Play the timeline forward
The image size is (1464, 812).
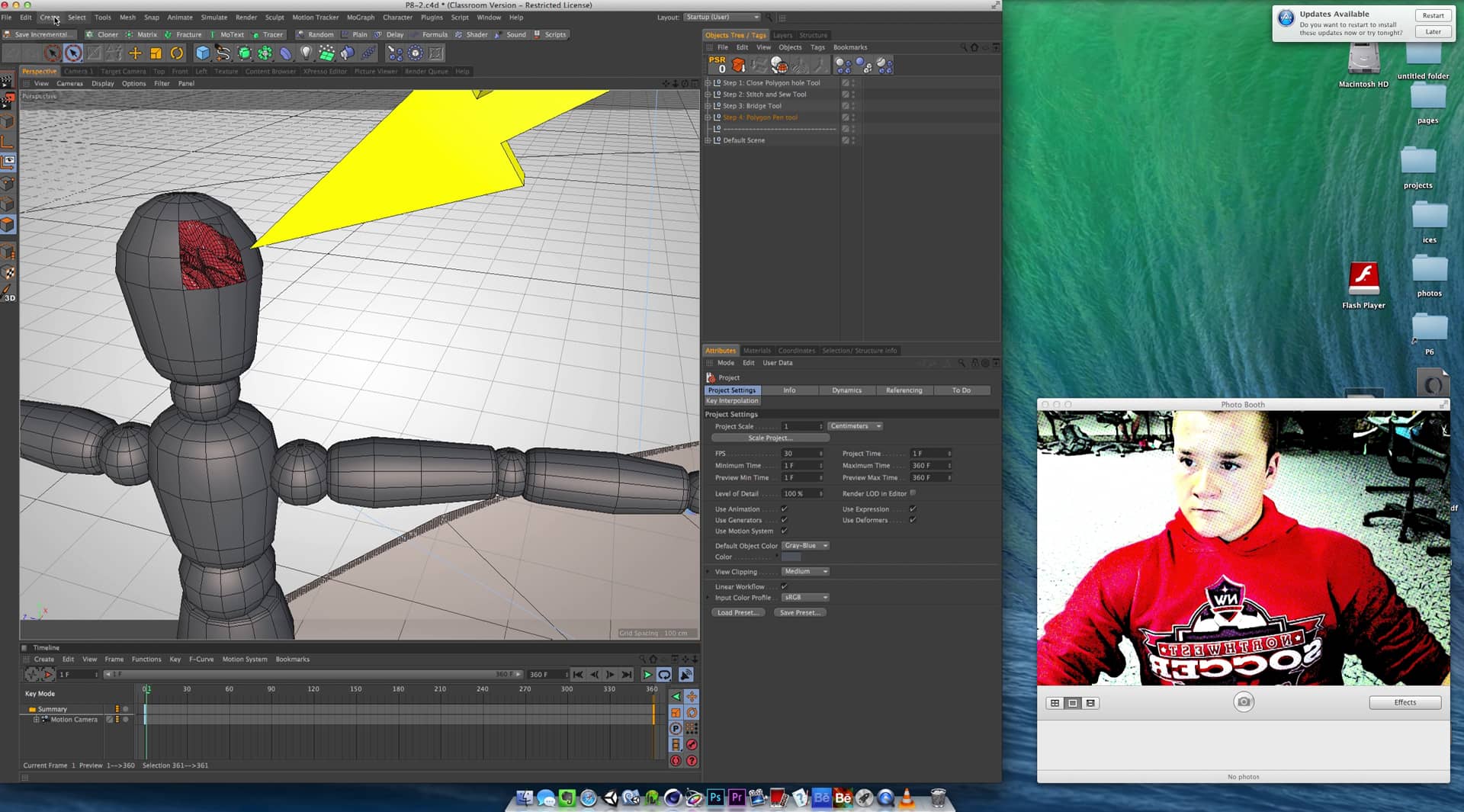tap(647, 675)
